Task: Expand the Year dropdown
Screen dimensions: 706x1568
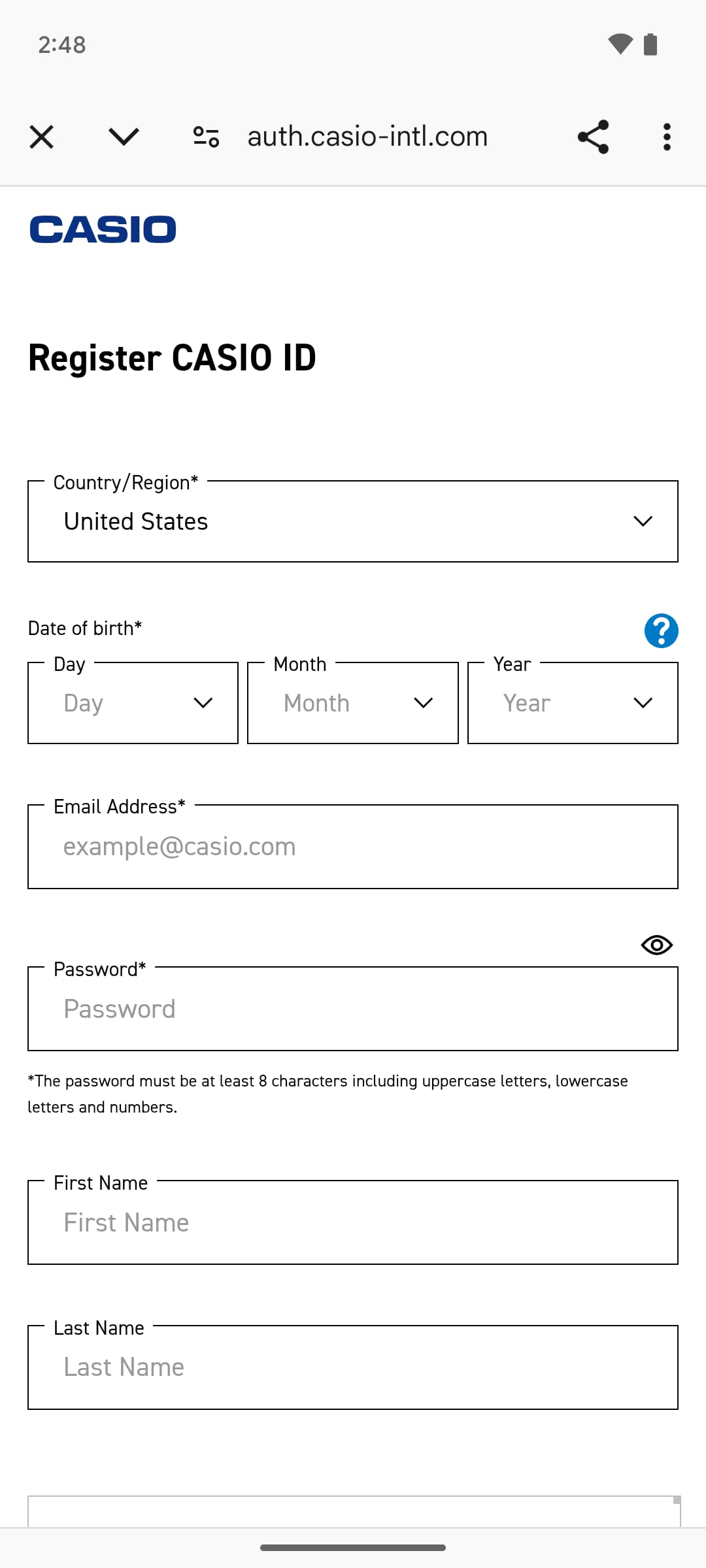Action: click(x=573, y=703)
